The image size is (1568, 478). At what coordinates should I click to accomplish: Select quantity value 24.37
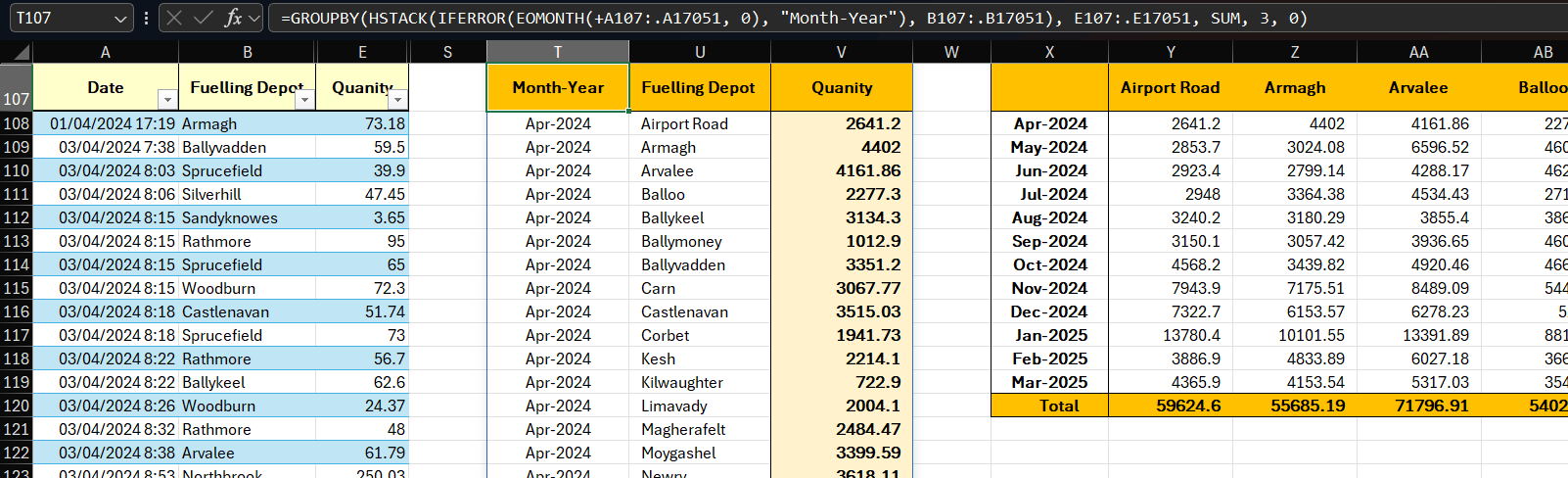pos(362,406)
